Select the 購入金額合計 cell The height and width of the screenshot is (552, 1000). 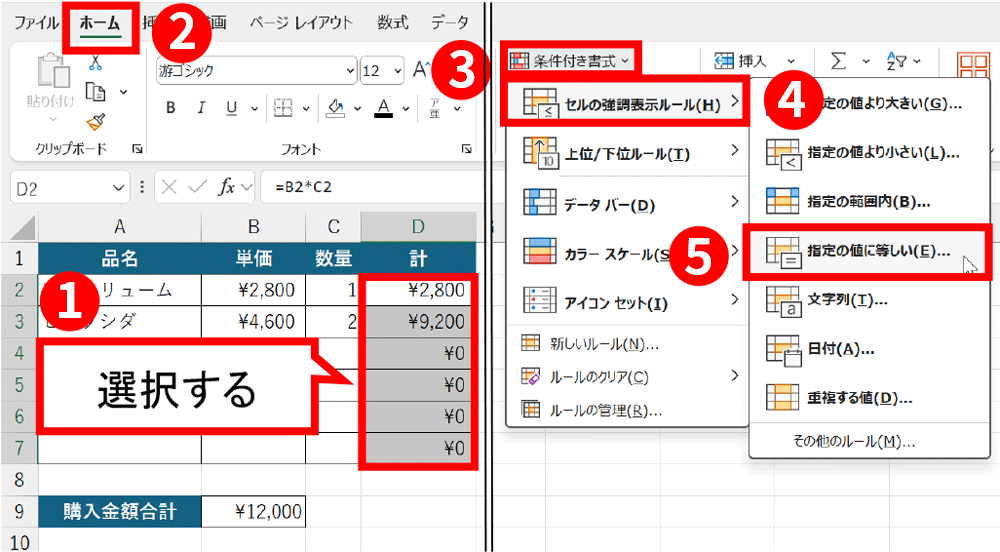pos(120,511)
